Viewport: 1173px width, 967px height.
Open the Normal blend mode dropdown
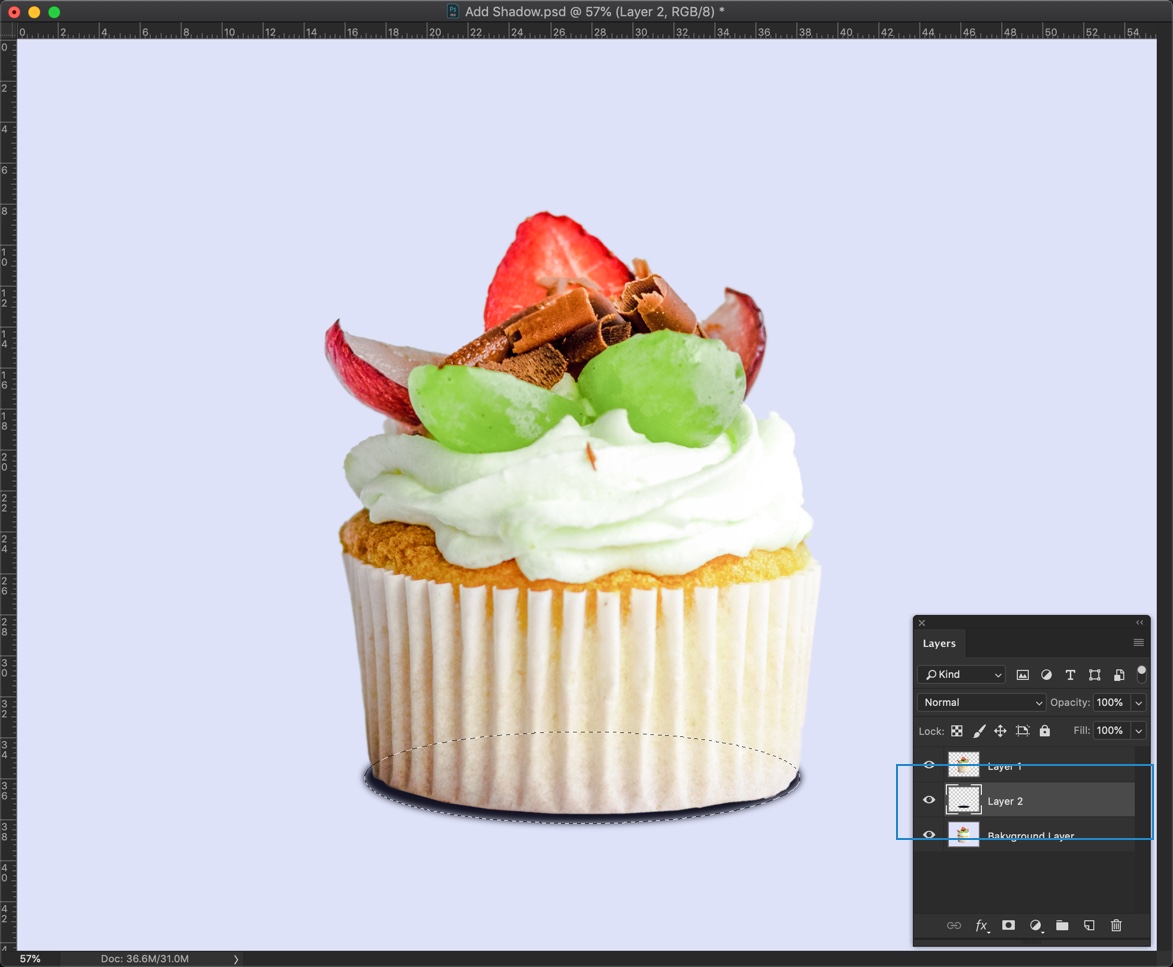click(x=981, y=703)
